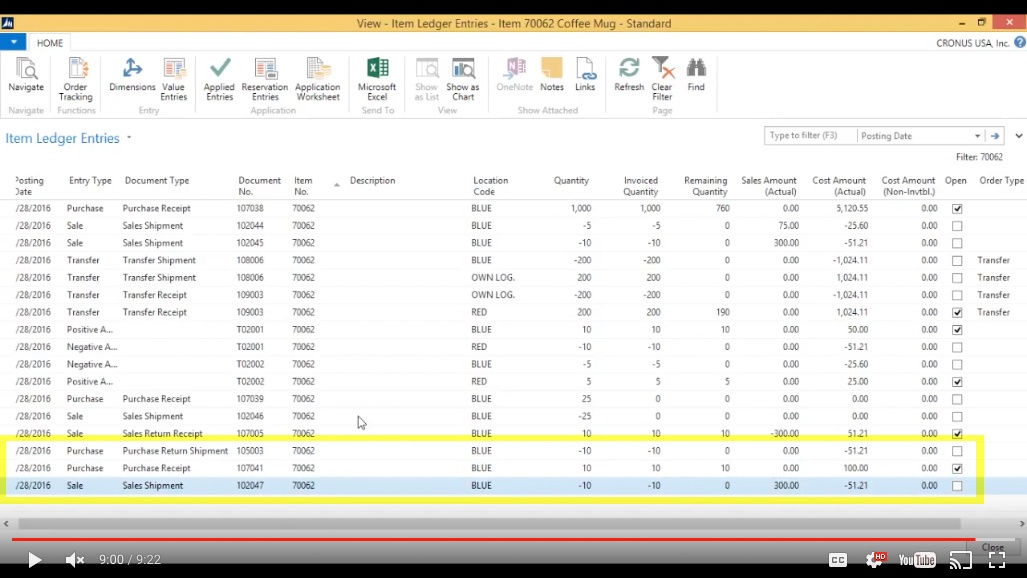The height and width of the screenshot is (578, 1027).
Task: Open the help question mark icon
Action: tap(1020, 43)
